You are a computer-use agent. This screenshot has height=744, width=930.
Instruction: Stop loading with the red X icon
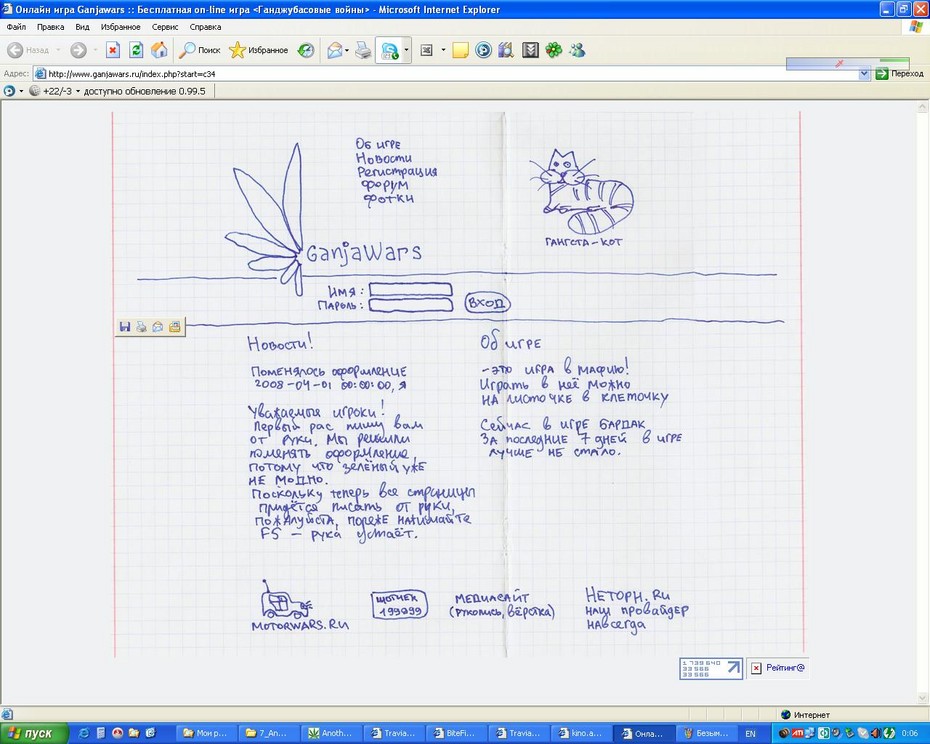click(x=113, y=50)
